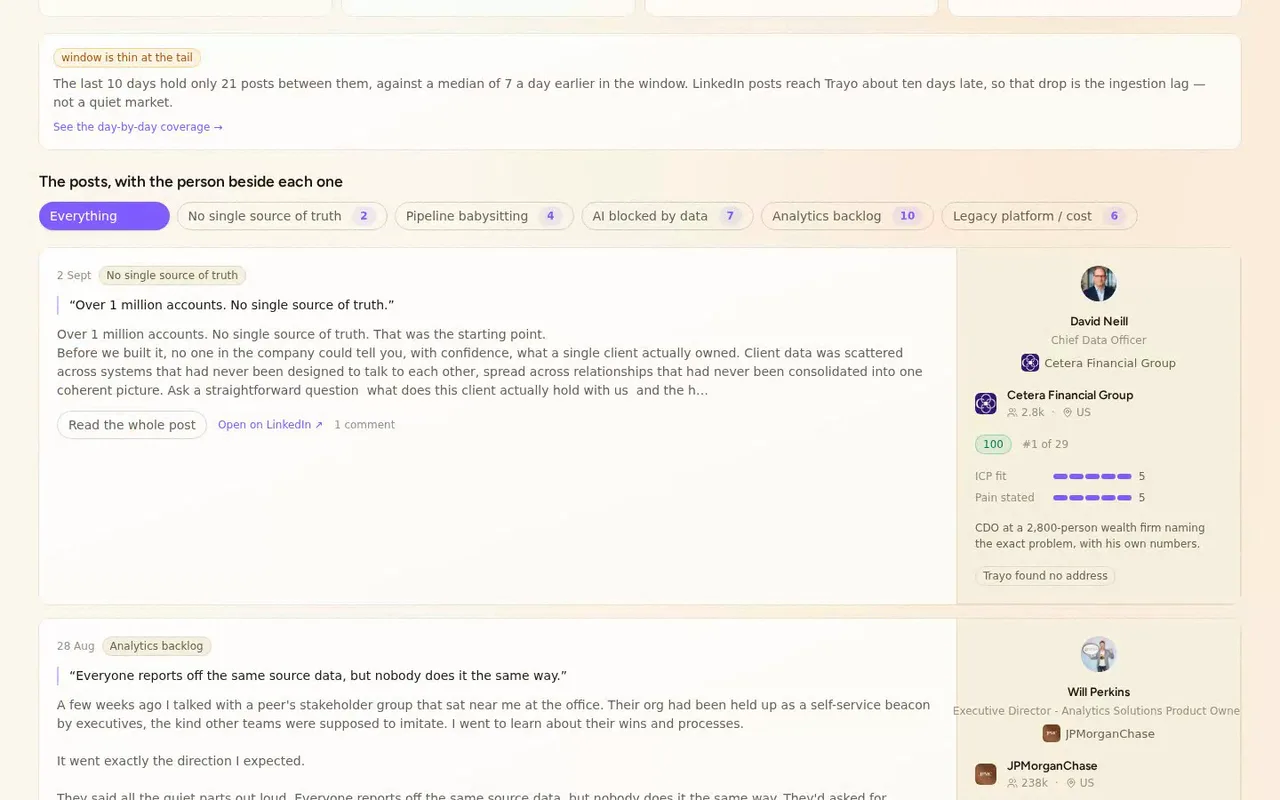View the 1 comment link
This screenshot has width=1280, height=800.
click(x=364, y=425)
